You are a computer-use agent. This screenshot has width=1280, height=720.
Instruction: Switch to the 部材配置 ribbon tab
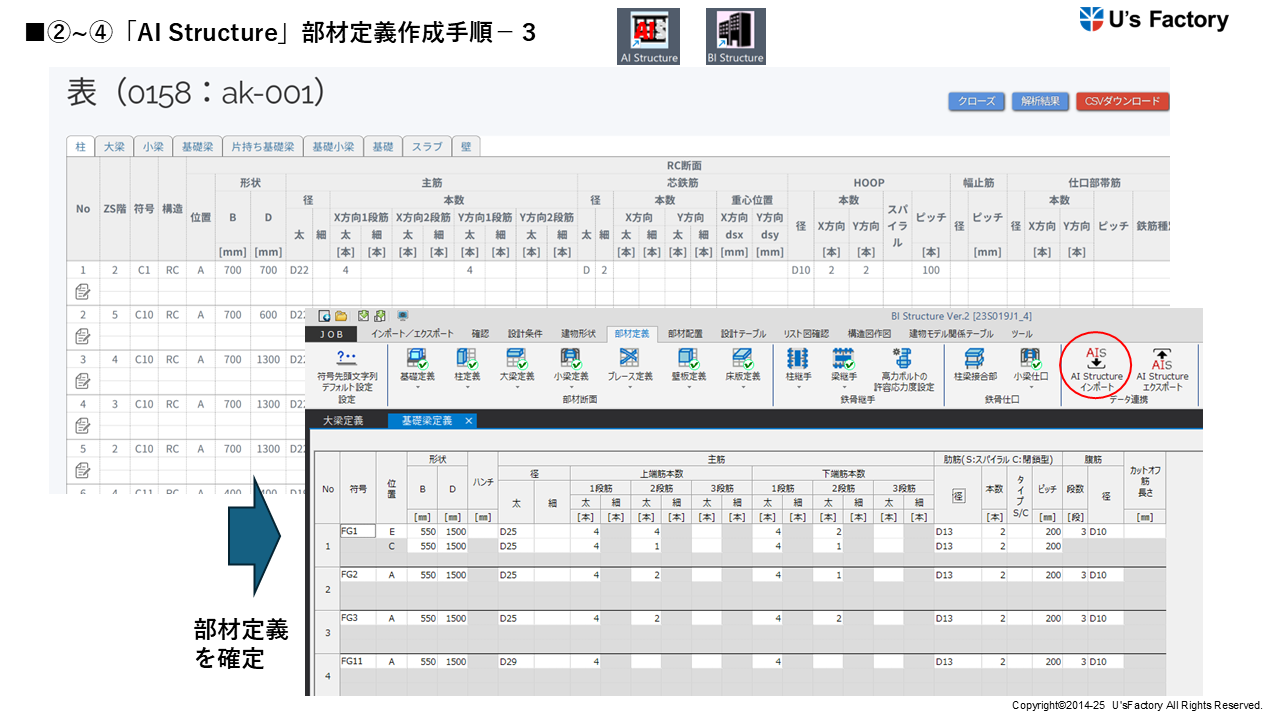pyautogui.click(x=685, y=334)
